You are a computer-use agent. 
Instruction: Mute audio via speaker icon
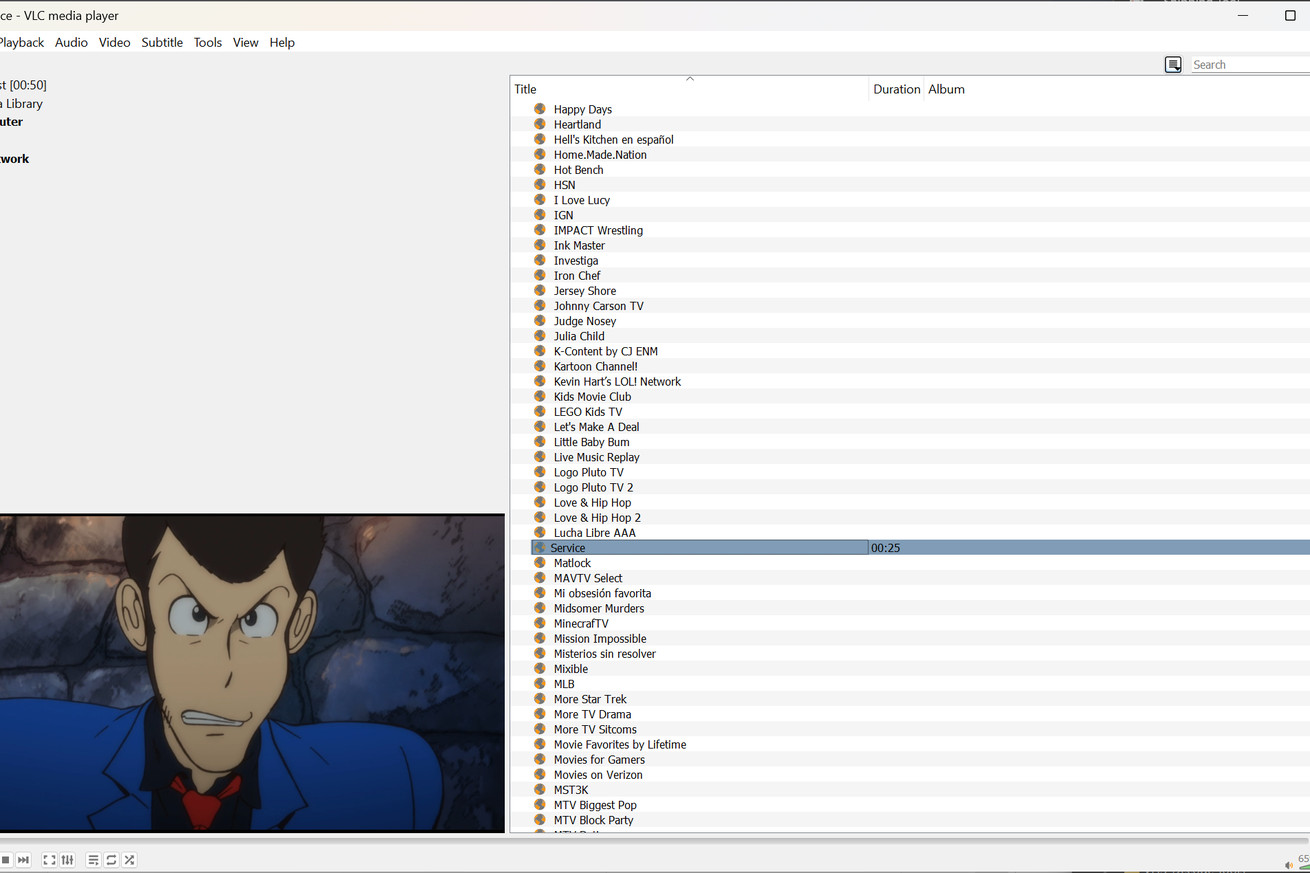tap(1288, 864)
